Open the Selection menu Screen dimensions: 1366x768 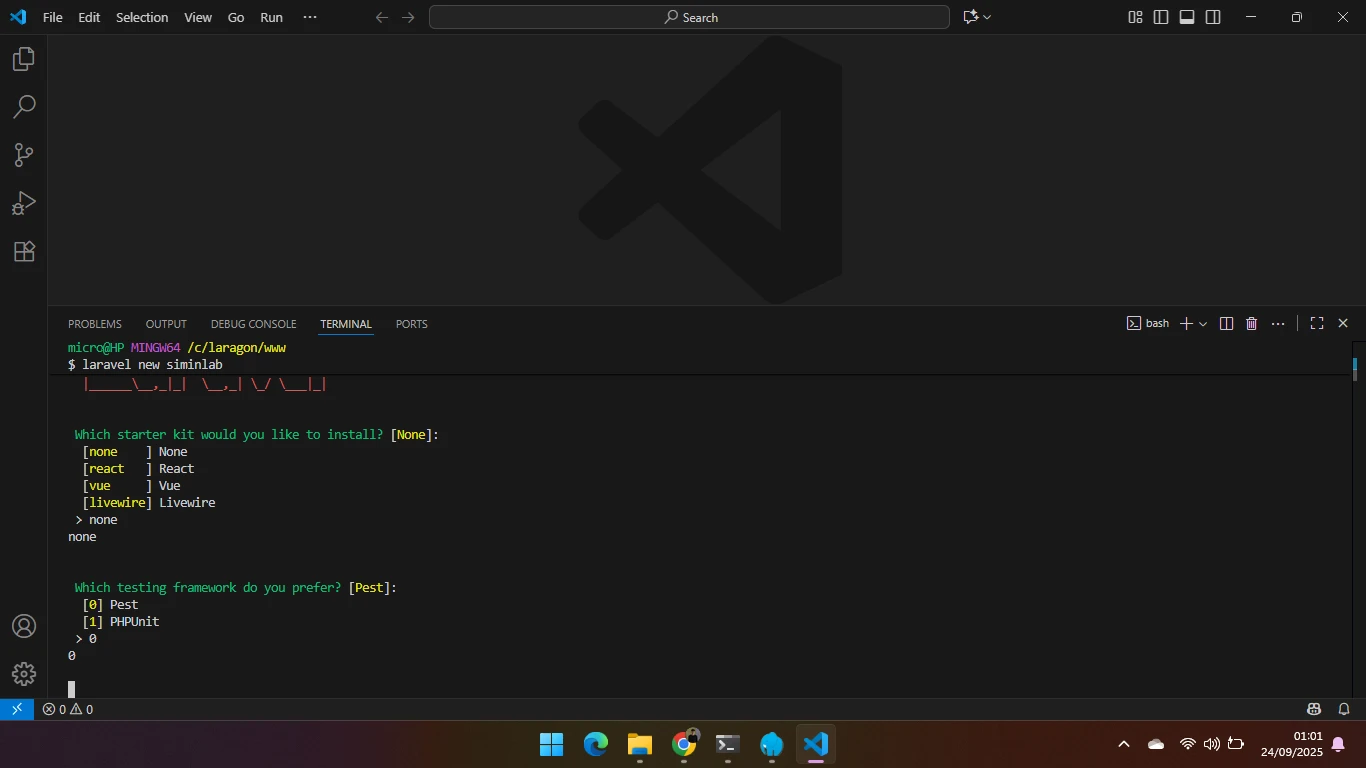tap(142, 17)
